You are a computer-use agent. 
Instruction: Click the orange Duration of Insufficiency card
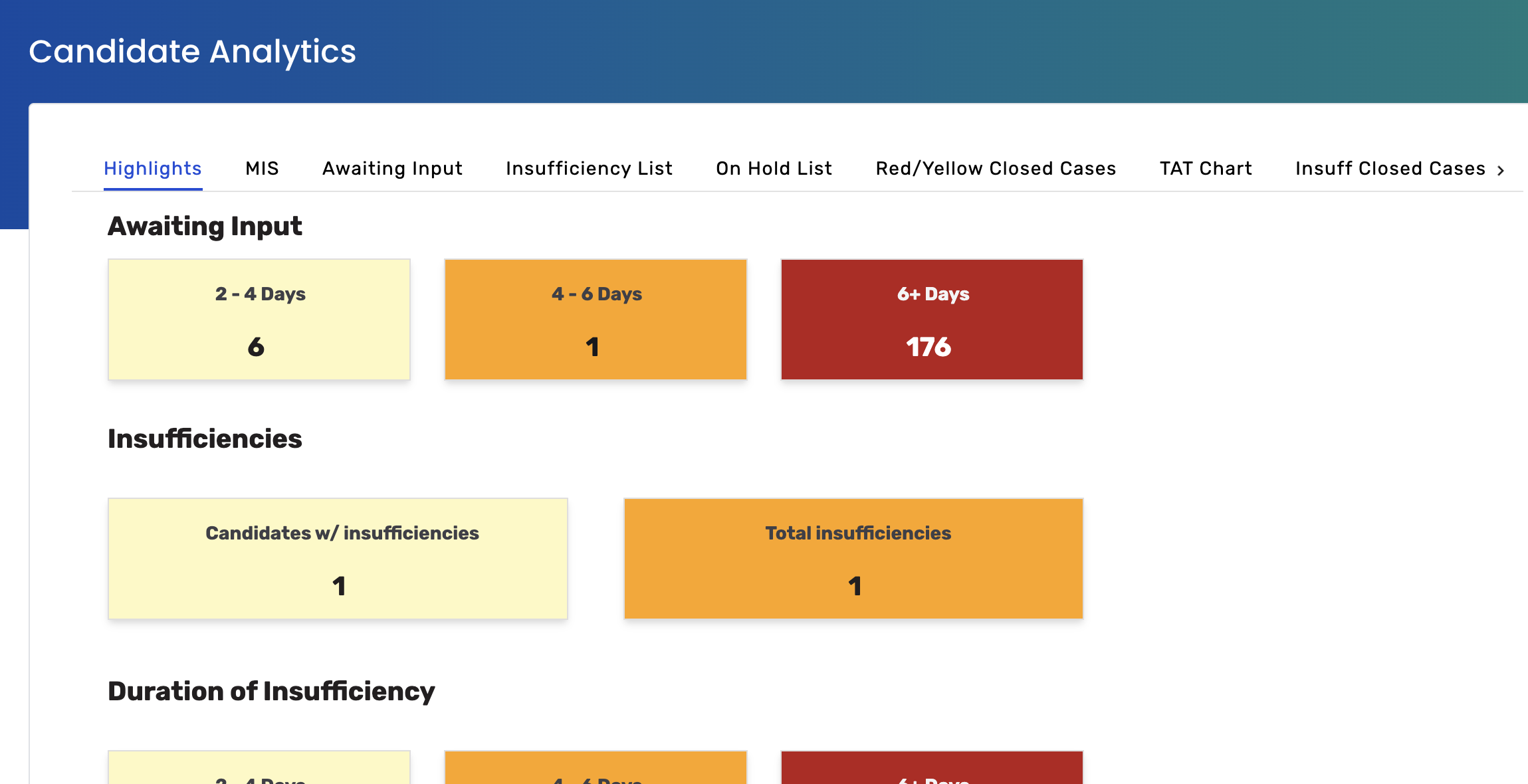(596, 768)
